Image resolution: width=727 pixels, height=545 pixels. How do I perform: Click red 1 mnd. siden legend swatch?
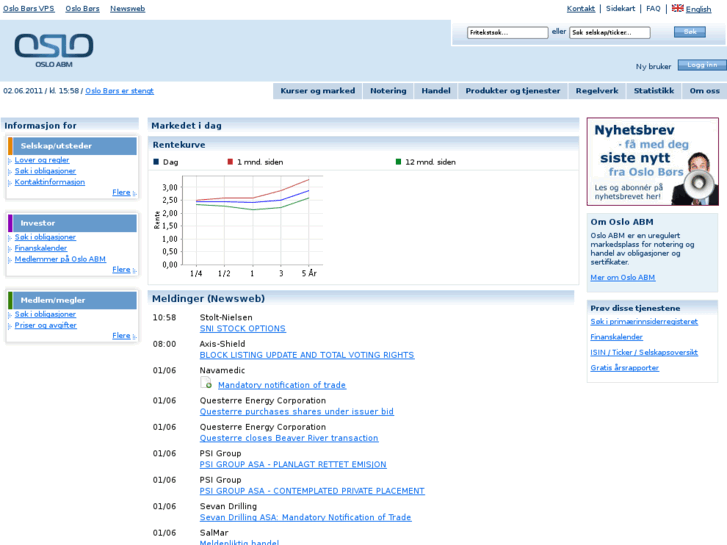(x=230, y=162)
